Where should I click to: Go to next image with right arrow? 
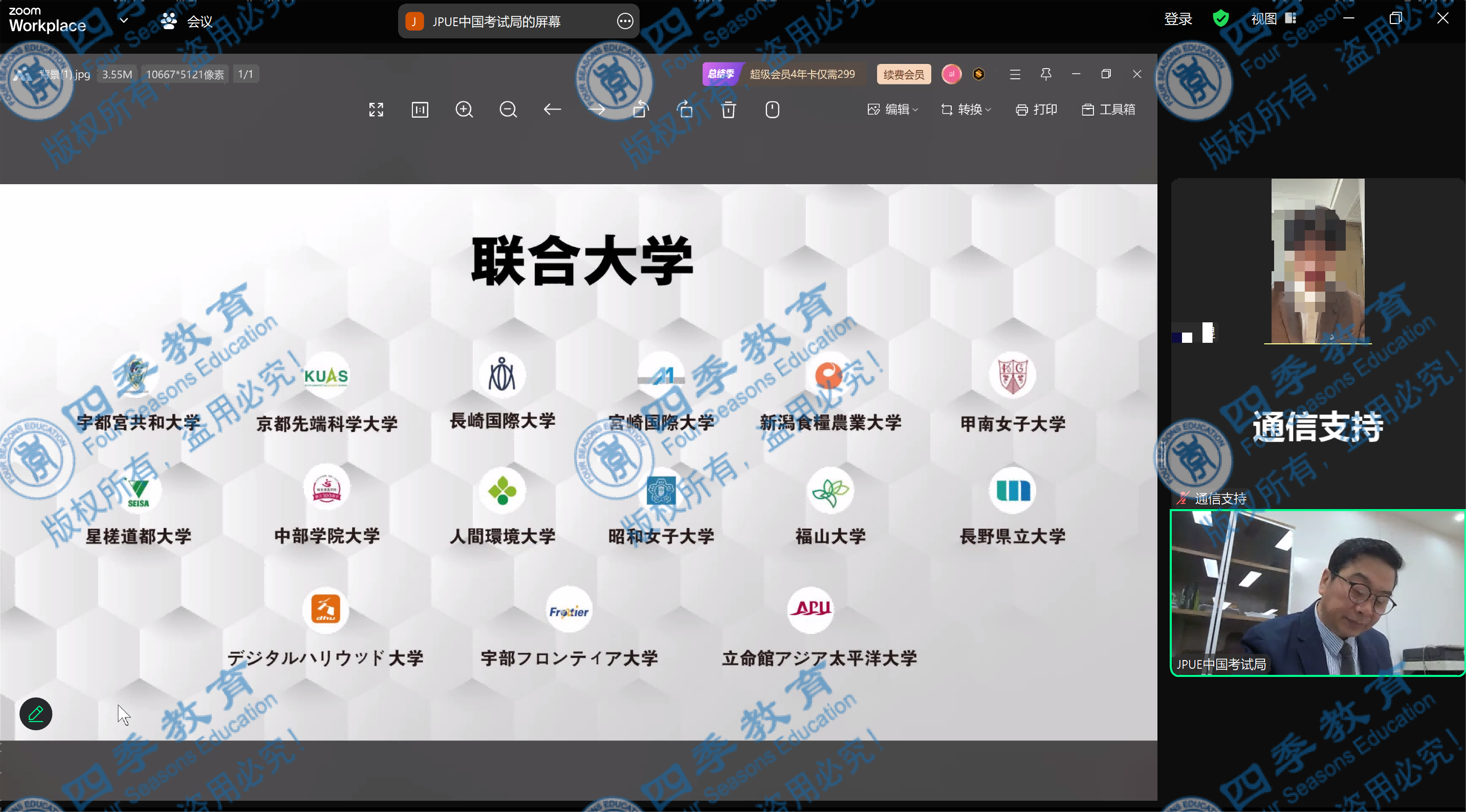(597, 109)
